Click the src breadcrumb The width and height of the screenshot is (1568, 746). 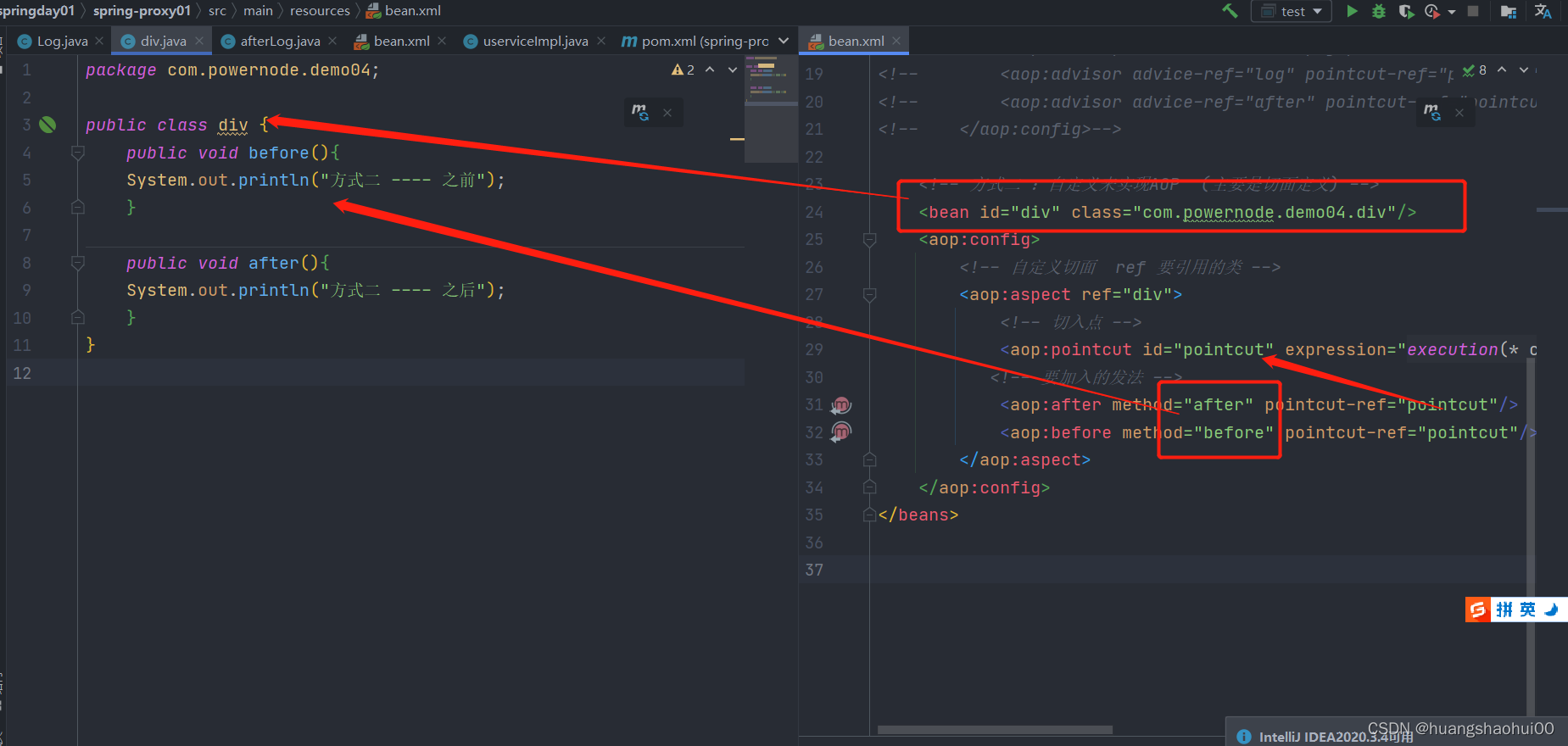pyautogui.click(x=217, y=11)
